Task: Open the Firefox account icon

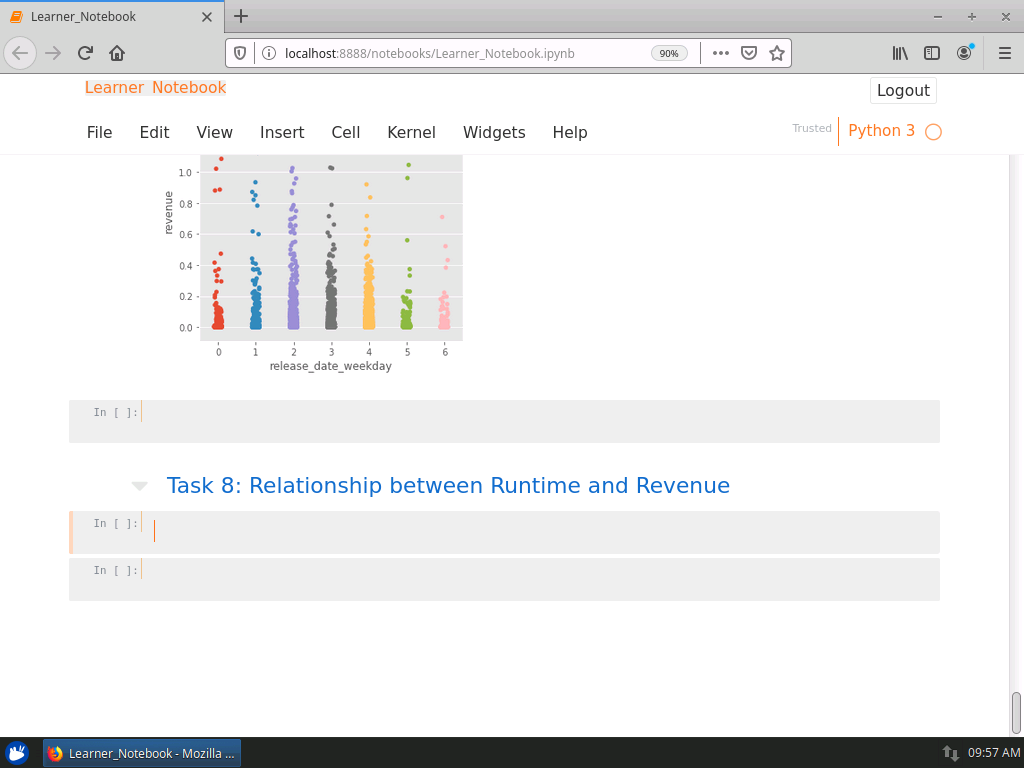Action: point(965,53)
